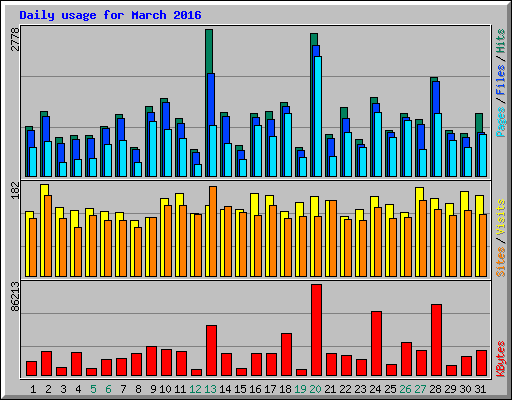Viewport: 512px width, 400px height.
Task: Select the red KBytes bar for day 9
Action: [x=151, y=361]
